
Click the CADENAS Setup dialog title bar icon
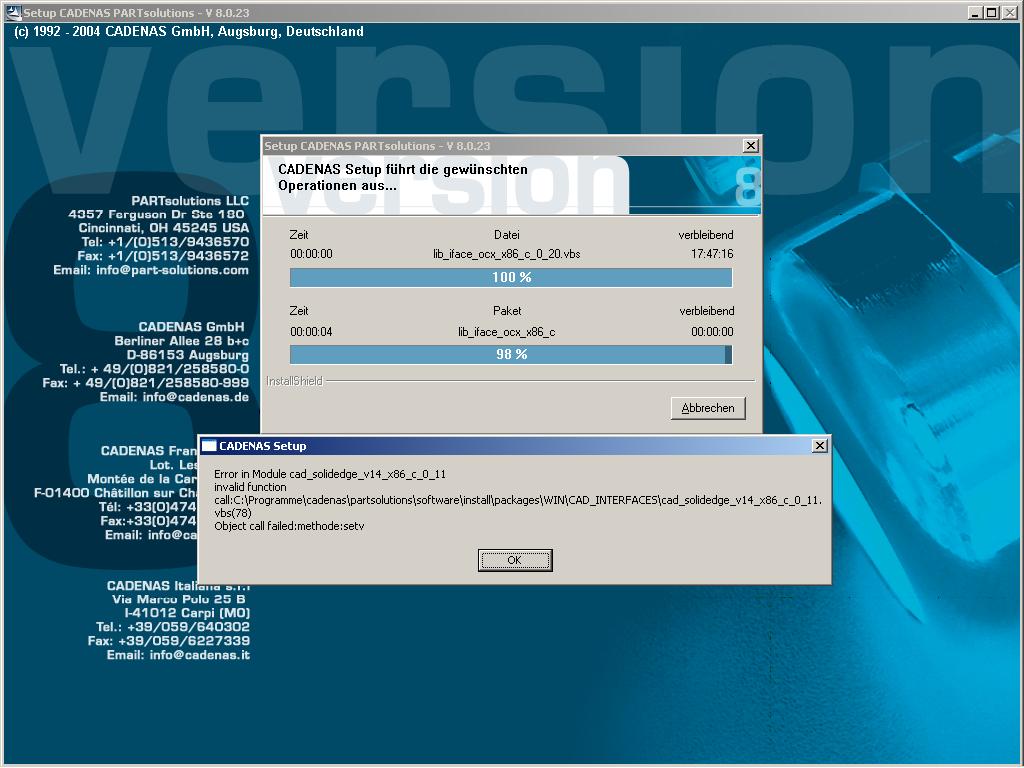208,446
